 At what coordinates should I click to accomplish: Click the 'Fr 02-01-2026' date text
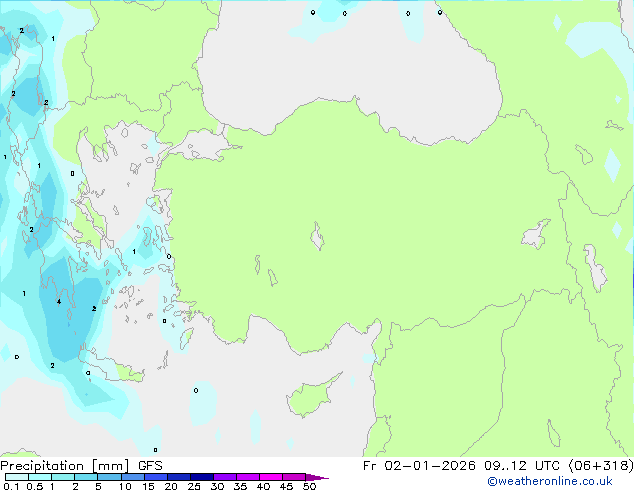pos(419,466)
